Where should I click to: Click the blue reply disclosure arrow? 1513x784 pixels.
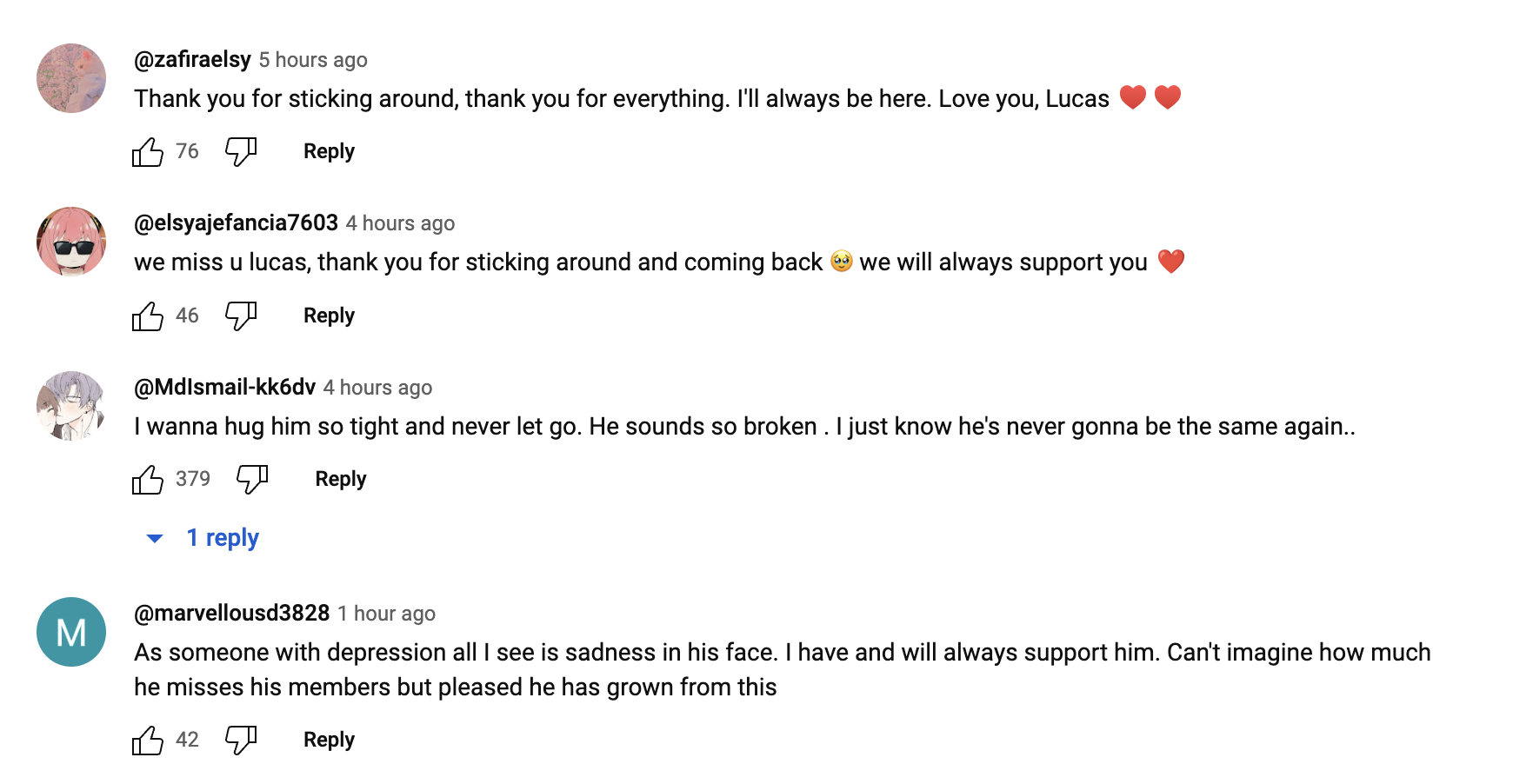155,539
